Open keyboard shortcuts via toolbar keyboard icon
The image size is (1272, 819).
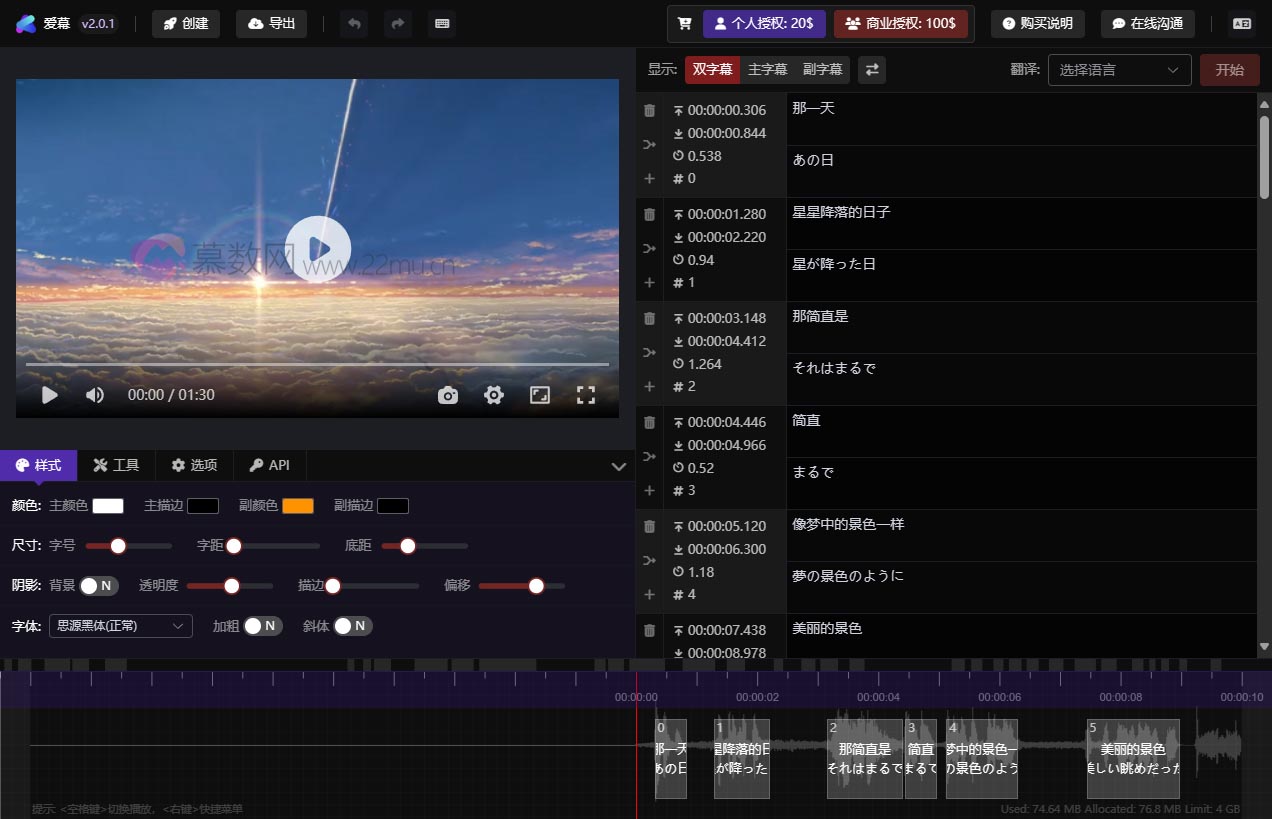tap(442, 23)
